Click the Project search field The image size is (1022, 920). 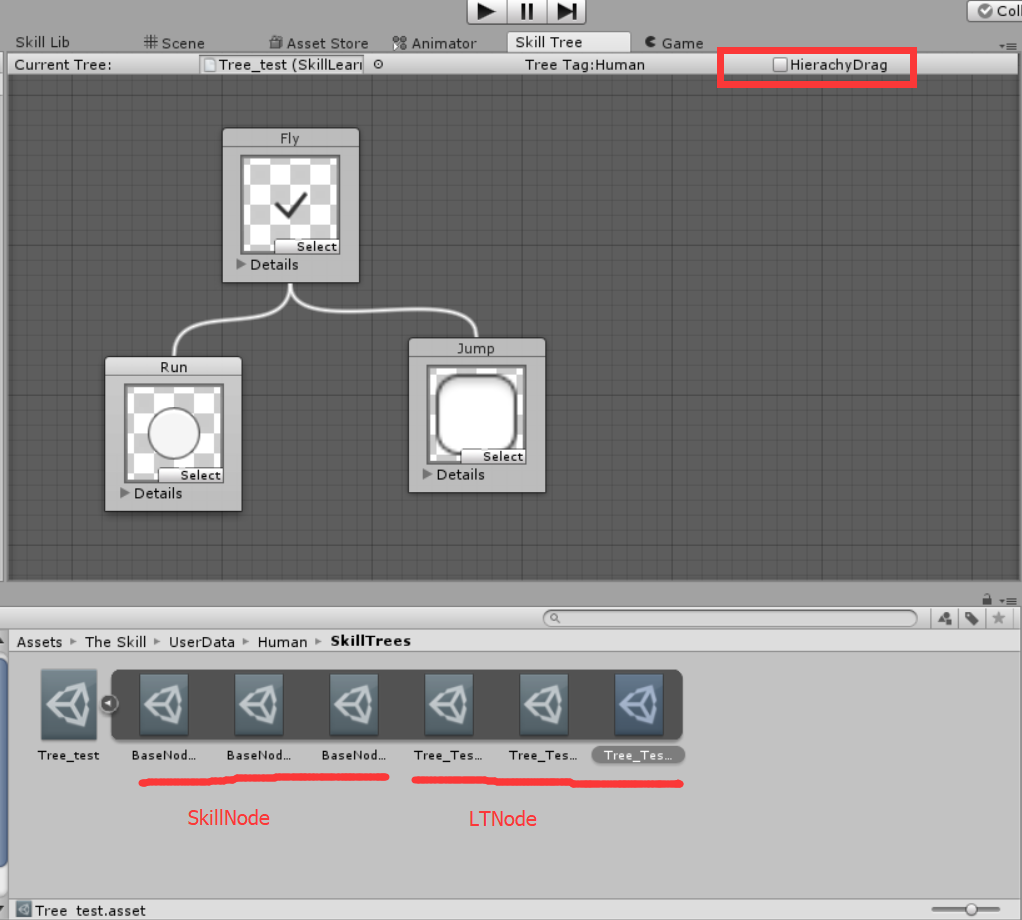(x=730, y=618)
